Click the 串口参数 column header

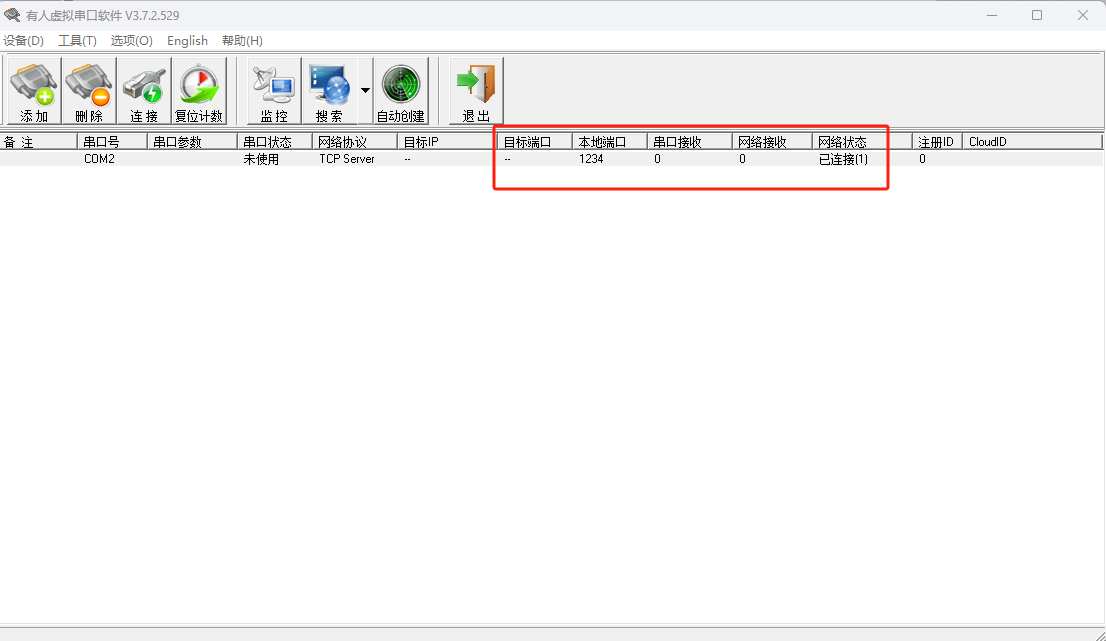point(192,142)
